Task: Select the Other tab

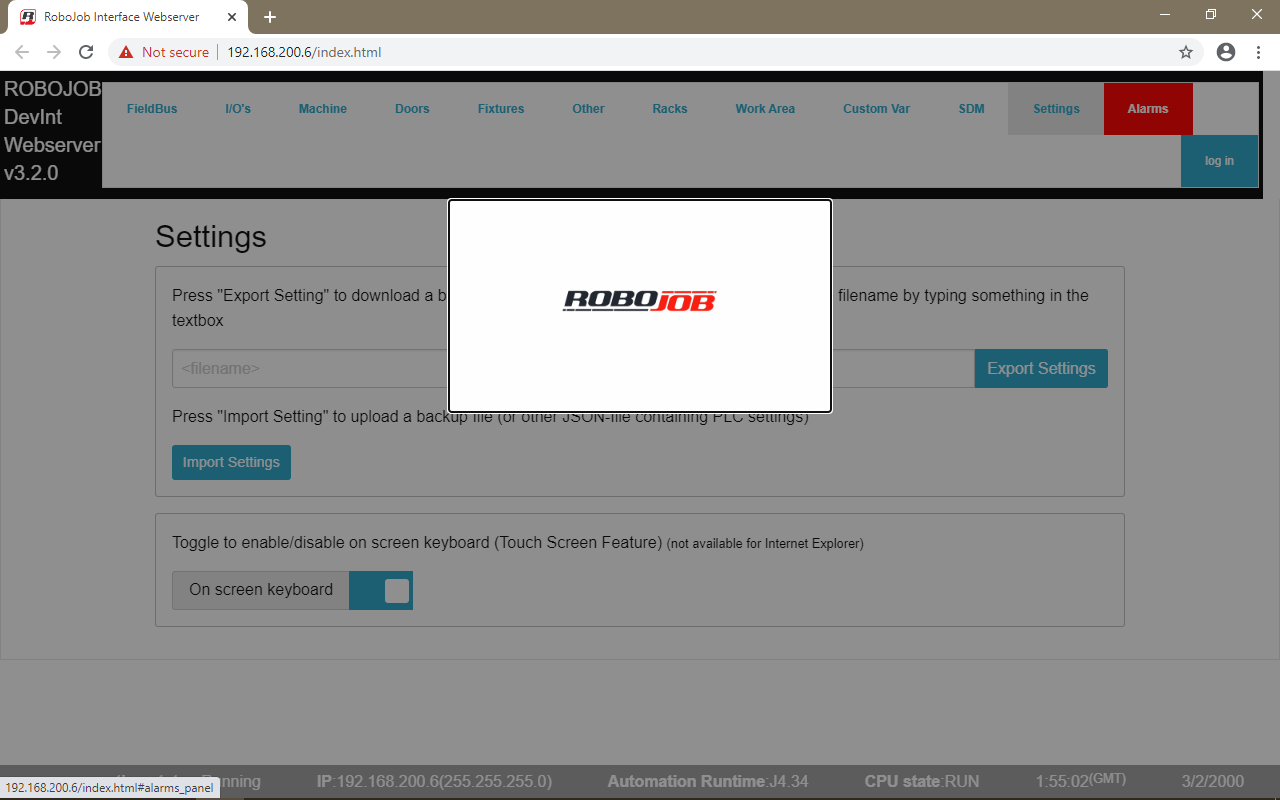Action: pos(589,109)
